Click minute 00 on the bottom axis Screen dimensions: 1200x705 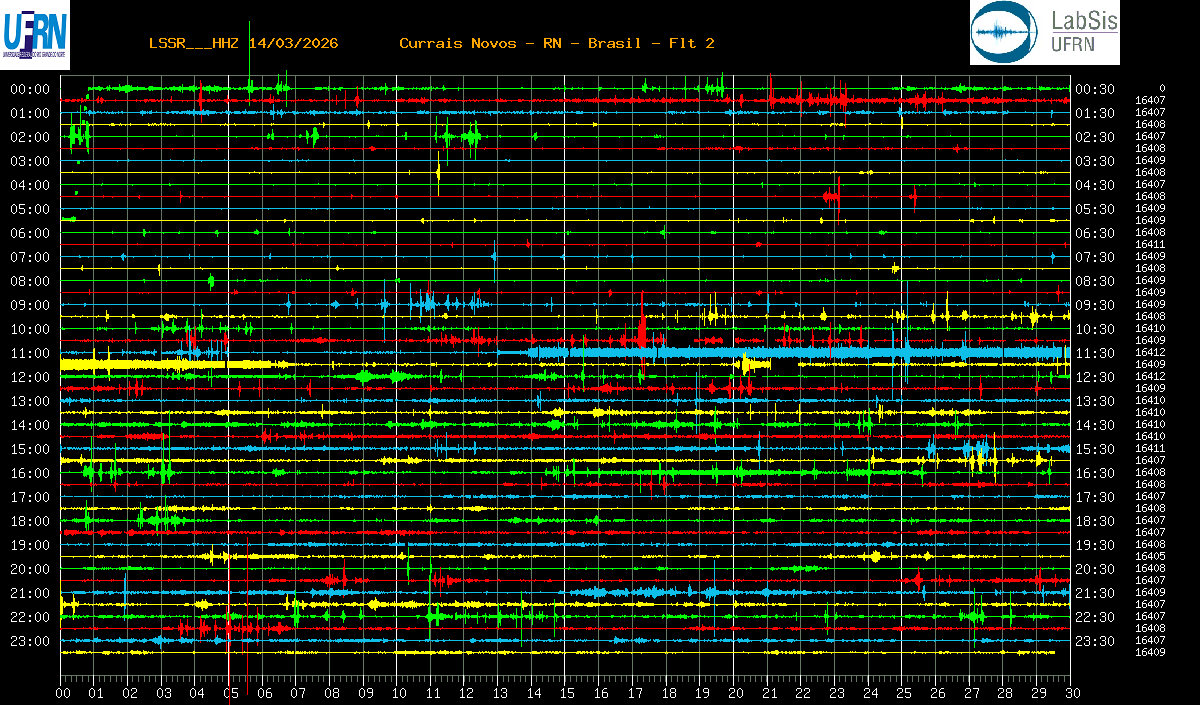pos(63,692)
